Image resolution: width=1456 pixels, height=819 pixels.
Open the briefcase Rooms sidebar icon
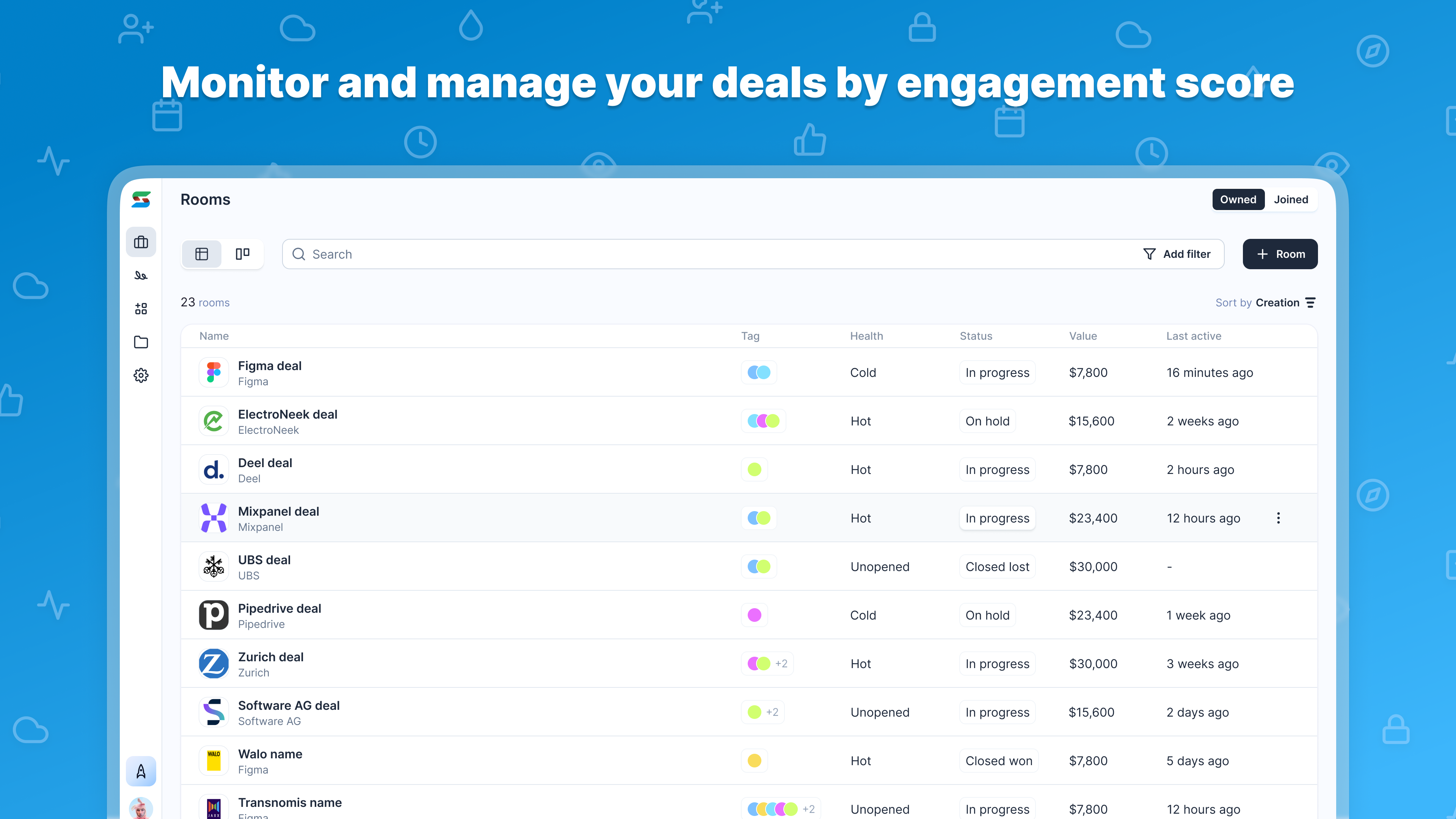(x=141, y=243)
